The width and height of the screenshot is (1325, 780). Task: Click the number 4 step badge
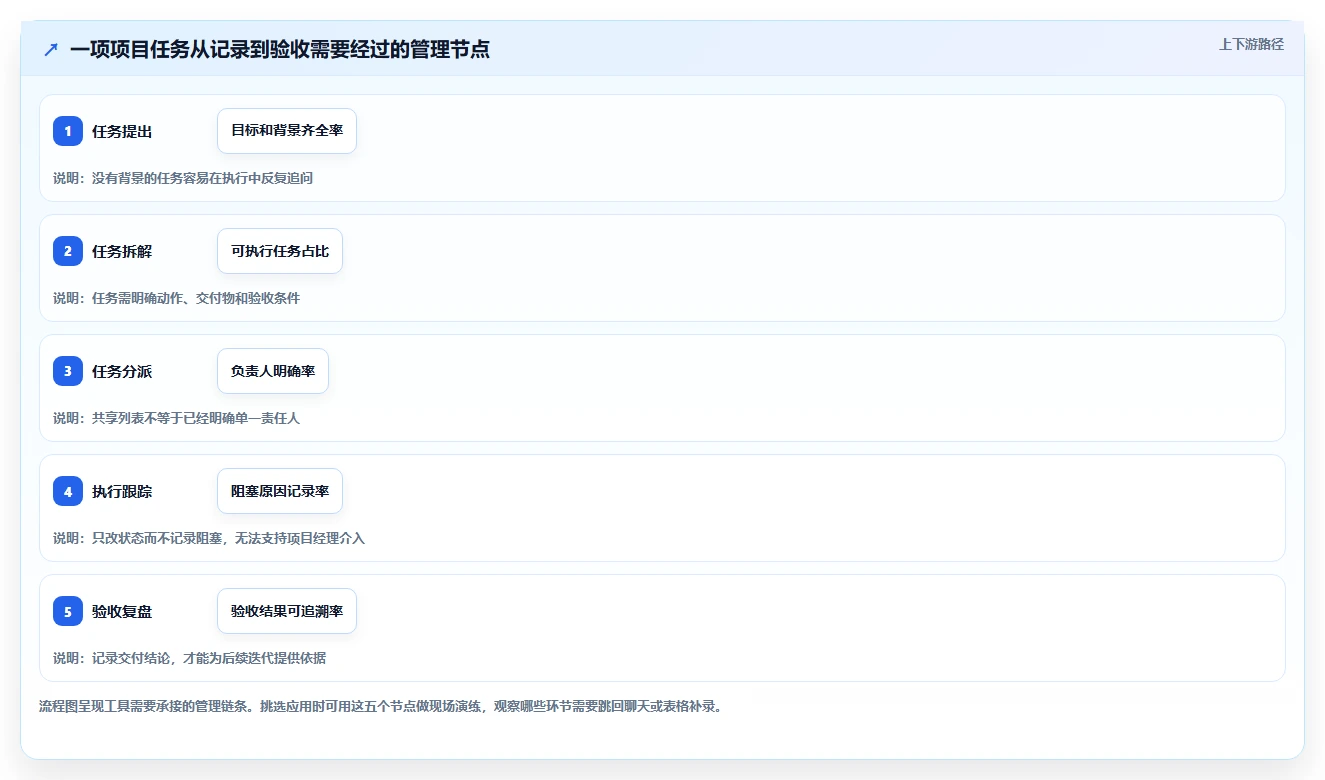click(x=68, y=491)
